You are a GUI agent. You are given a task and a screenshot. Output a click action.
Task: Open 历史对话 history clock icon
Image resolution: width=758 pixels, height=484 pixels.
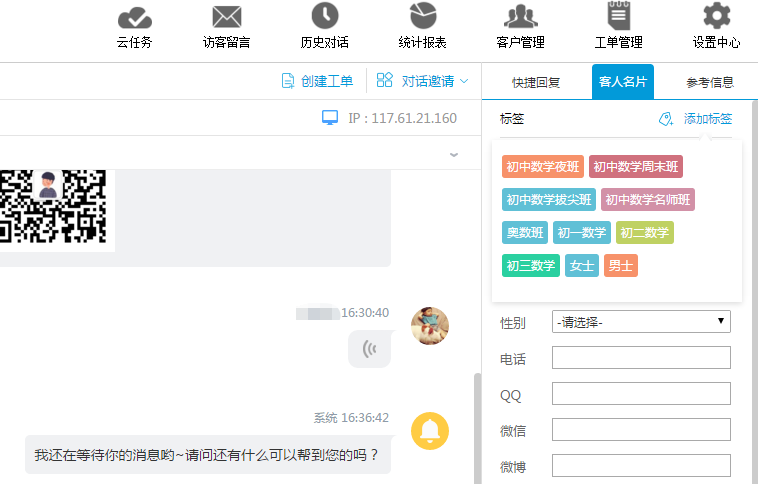click(325, 17)
